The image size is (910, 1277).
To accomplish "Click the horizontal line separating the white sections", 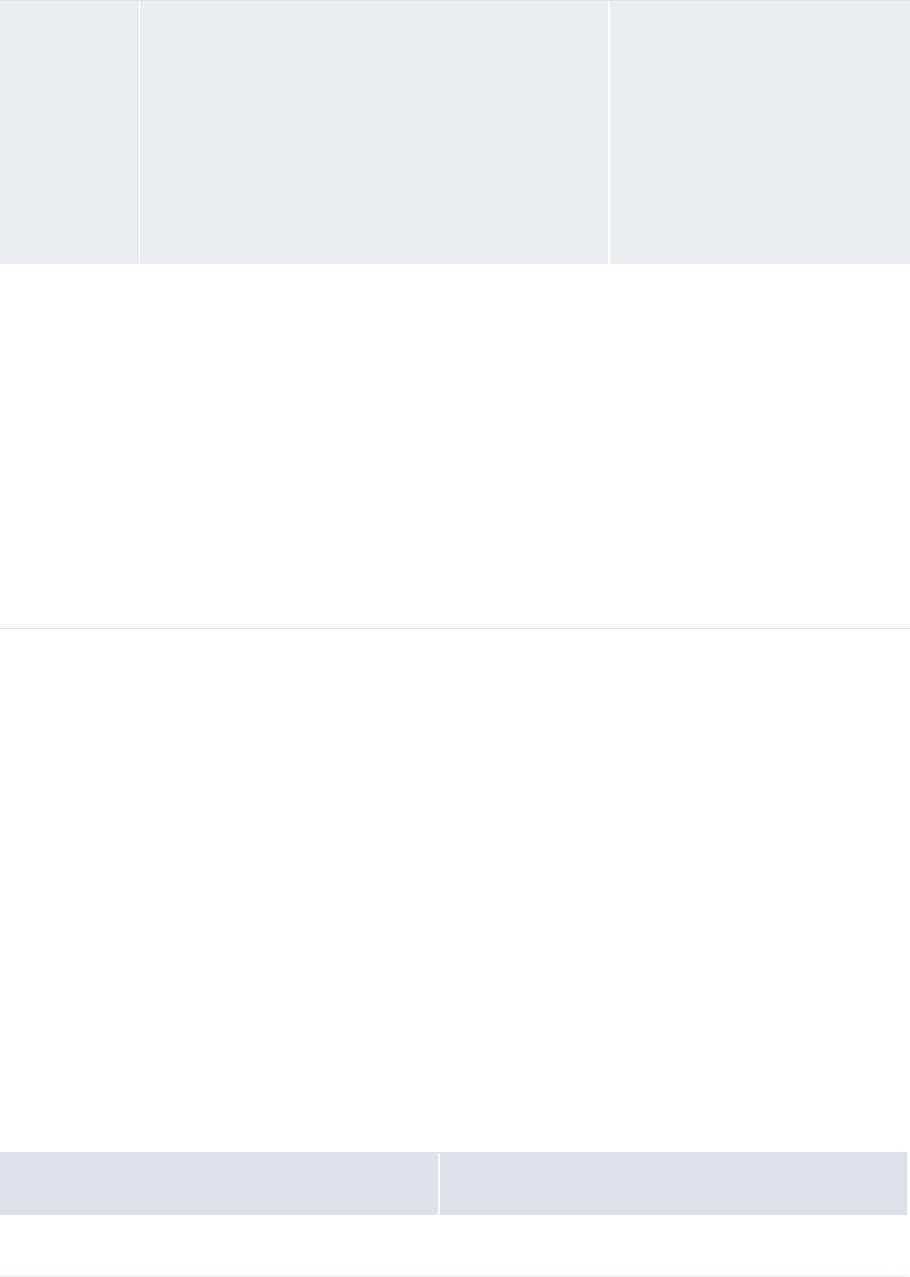I will tap(455, 628).
